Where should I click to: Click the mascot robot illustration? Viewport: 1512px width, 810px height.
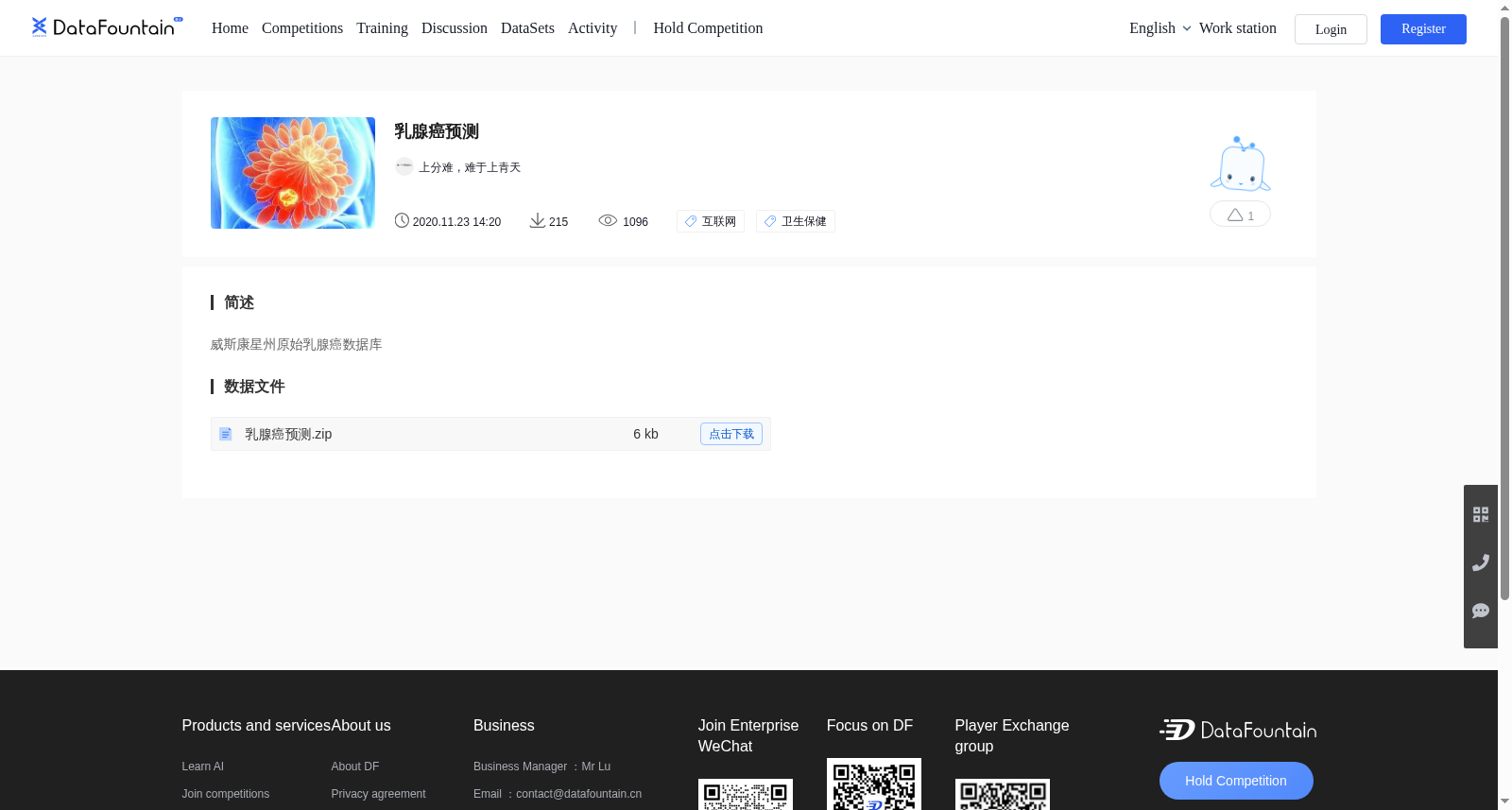[1240, 164]
